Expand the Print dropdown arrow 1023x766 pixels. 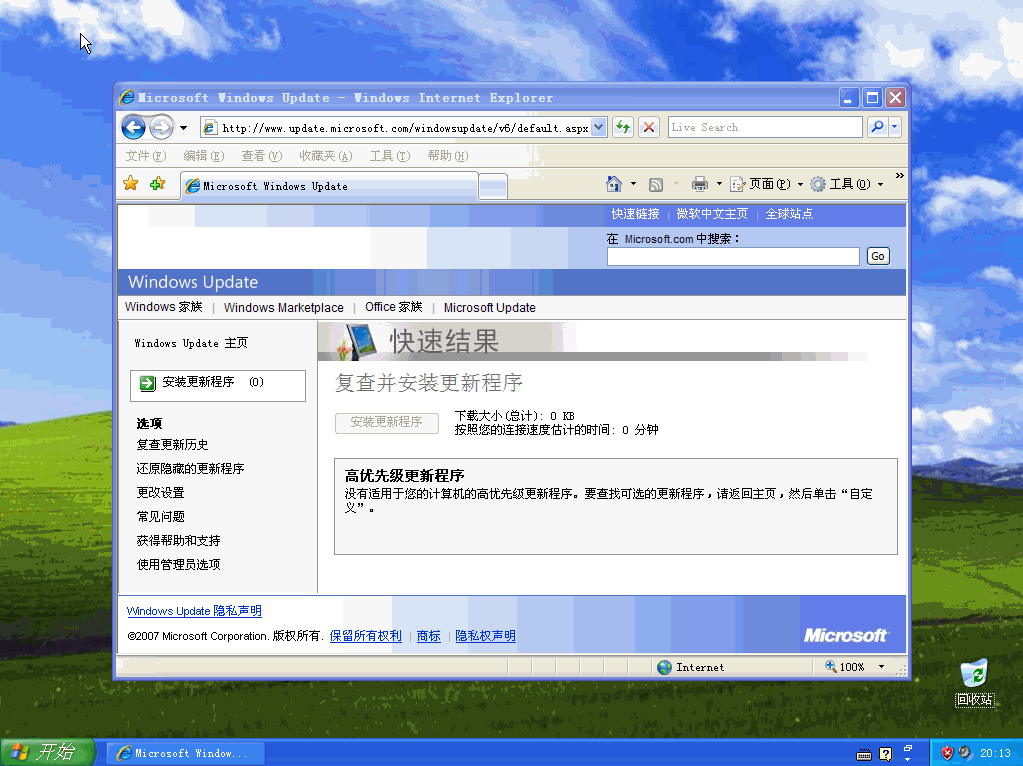[x=719, y=184]
